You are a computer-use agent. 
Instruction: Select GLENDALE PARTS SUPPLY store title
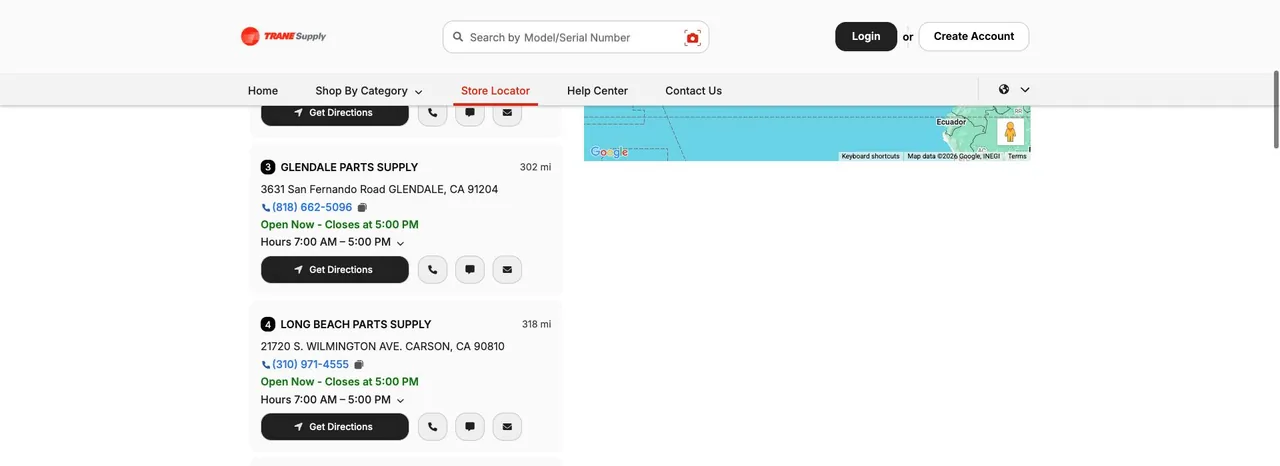point(349,167)
